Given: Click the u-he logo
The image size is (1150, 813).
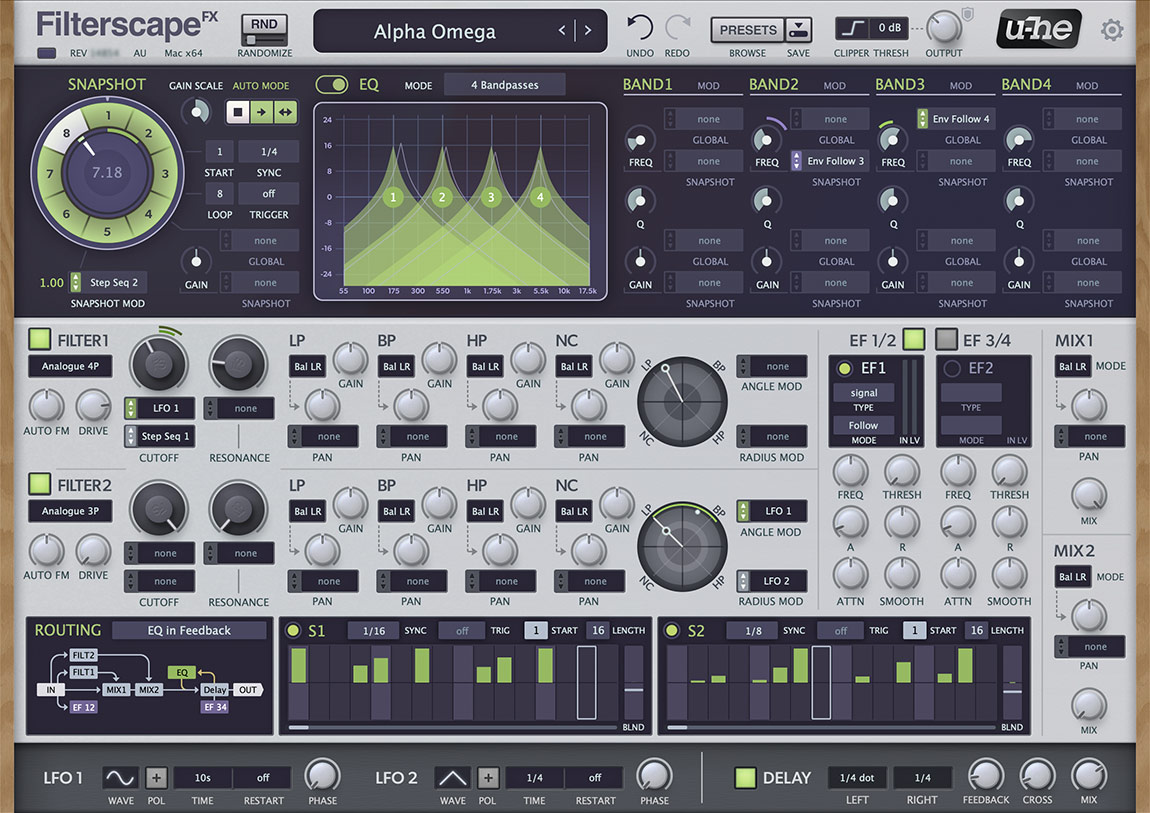Looking at the screenshot, I should 1038,29.
